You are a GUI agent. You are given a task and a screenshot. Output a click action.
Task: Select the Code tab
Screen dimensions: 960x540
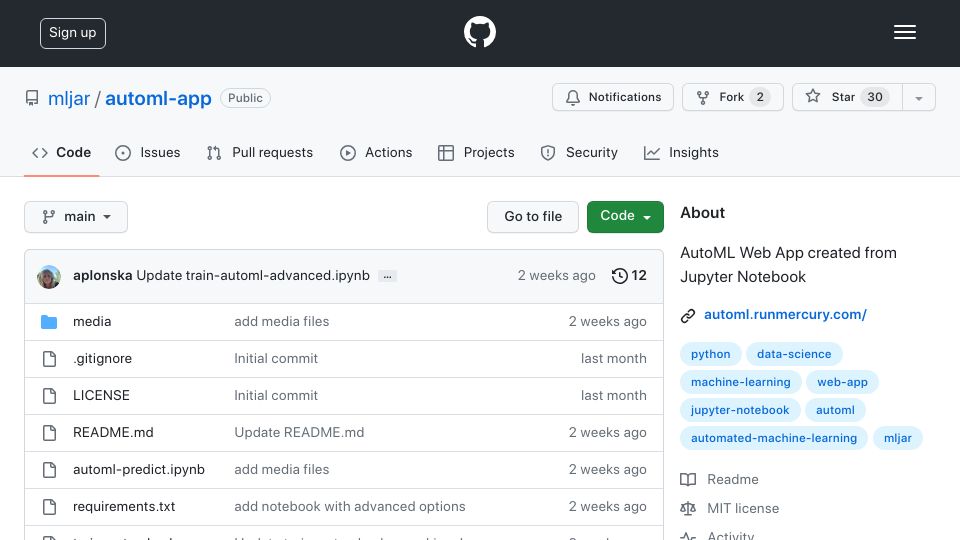(62, 152)
